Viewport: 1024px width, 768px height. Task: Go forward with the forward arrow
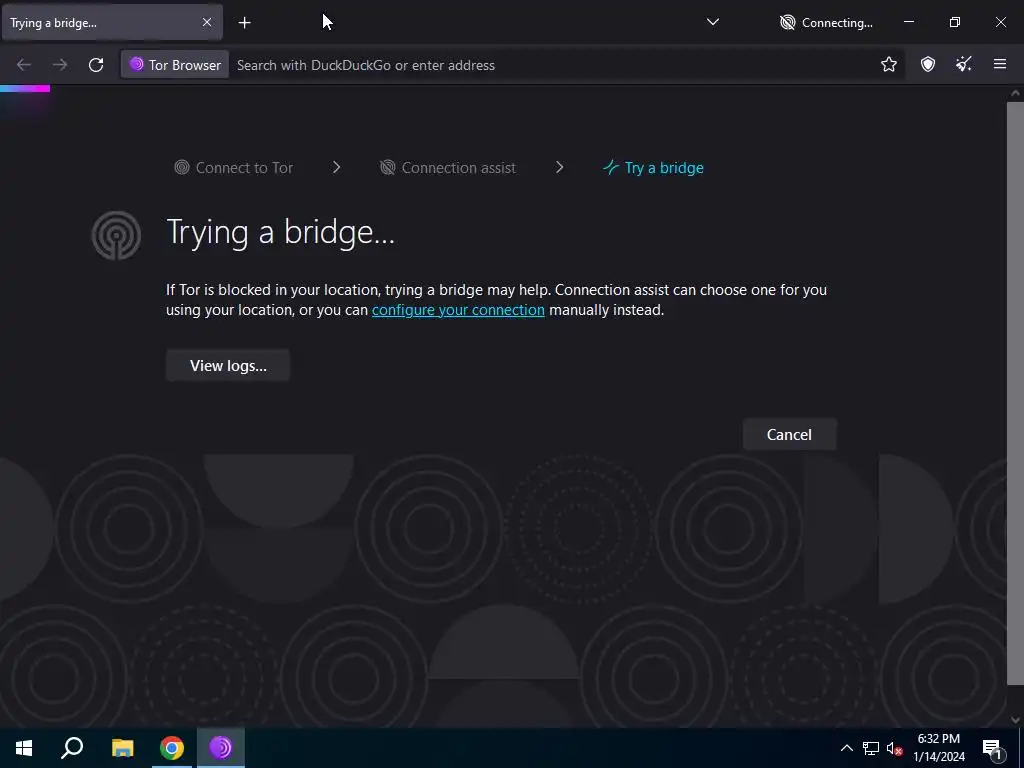(x=59, y=65)
